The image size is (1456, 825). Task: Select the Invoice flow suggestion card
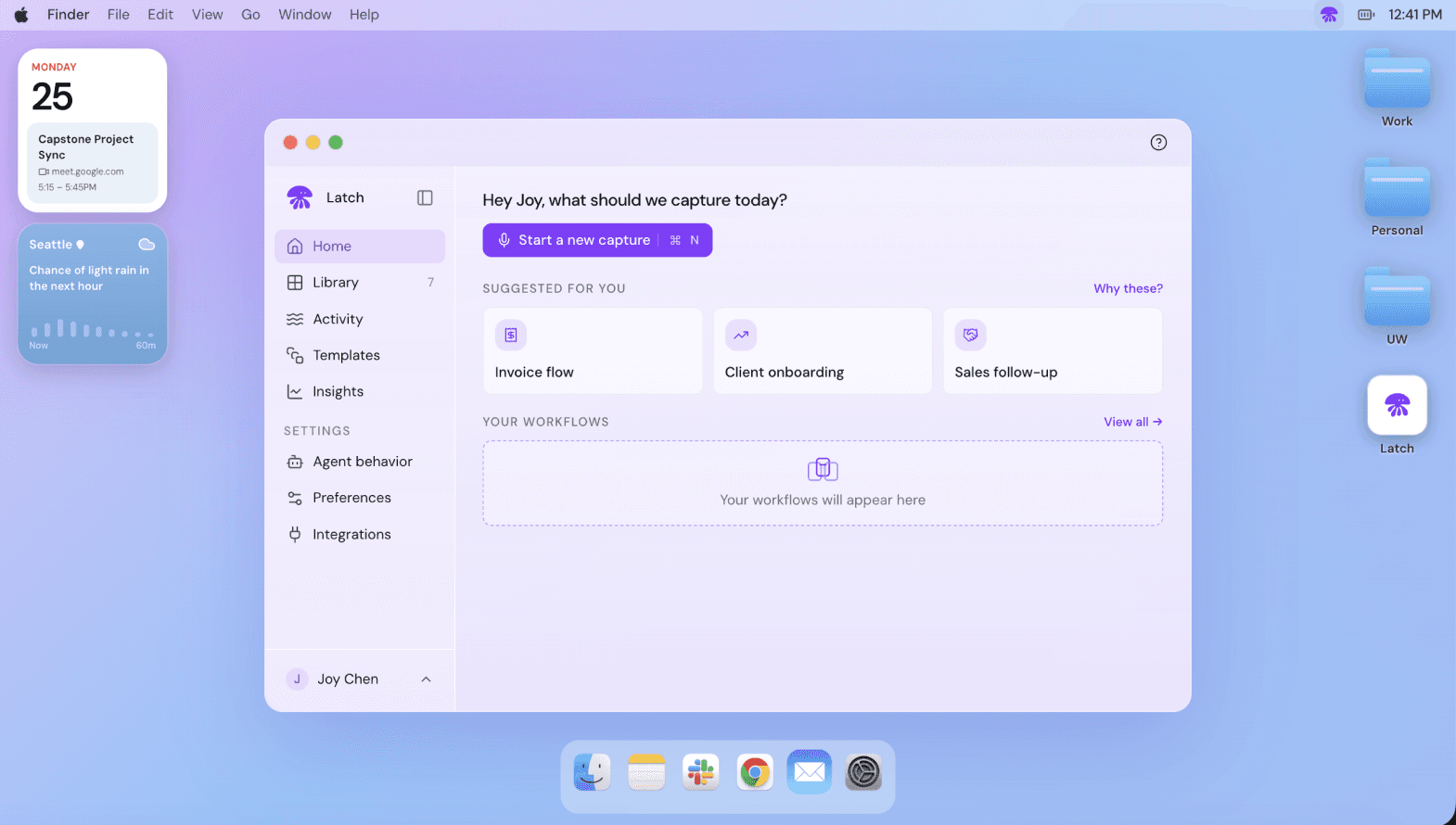[593, 350]
